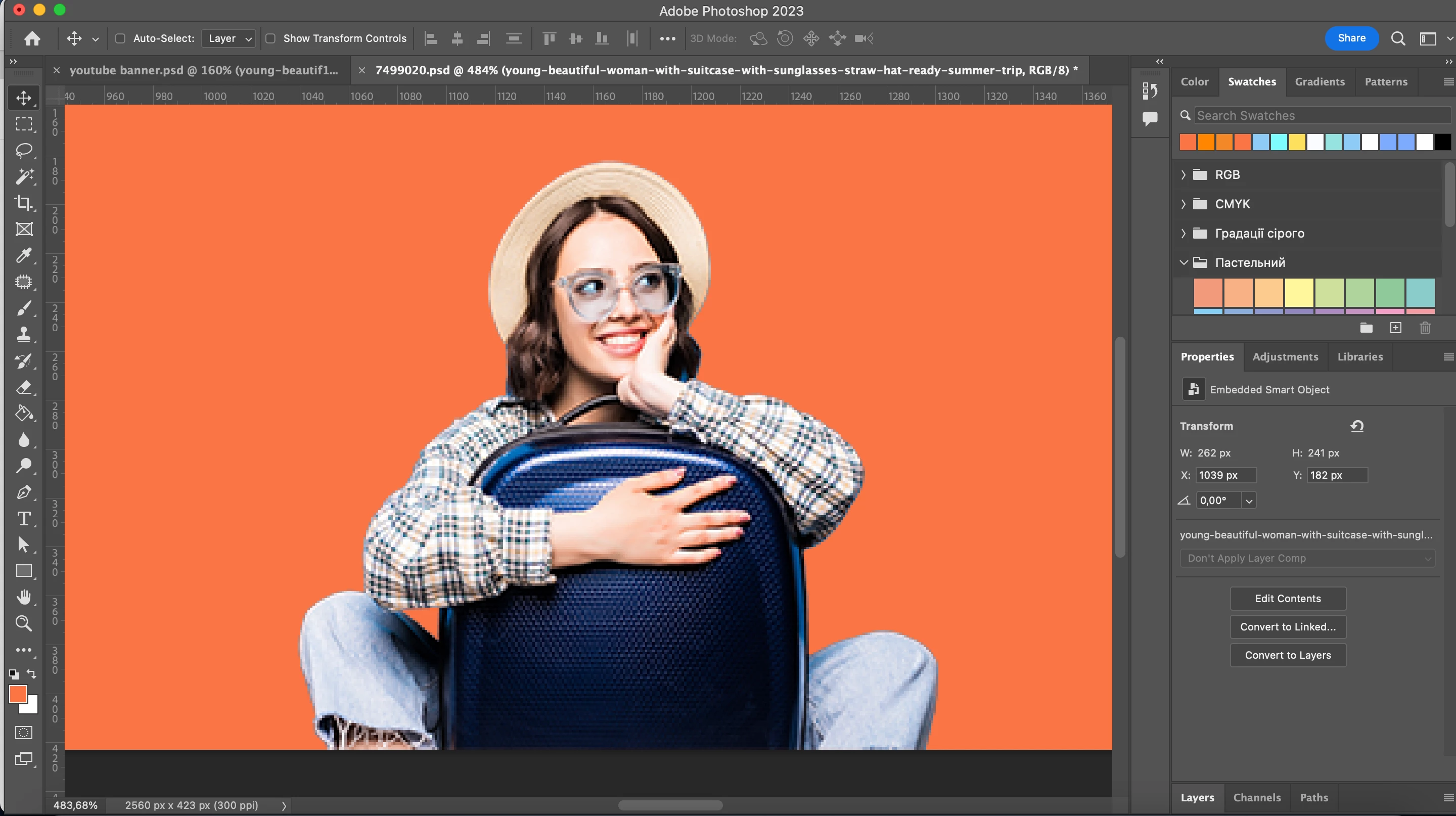This screenshot has height=816, width=1456.
Task: Open the Auto-Select Layer dropdown
Action: (229, 38)
